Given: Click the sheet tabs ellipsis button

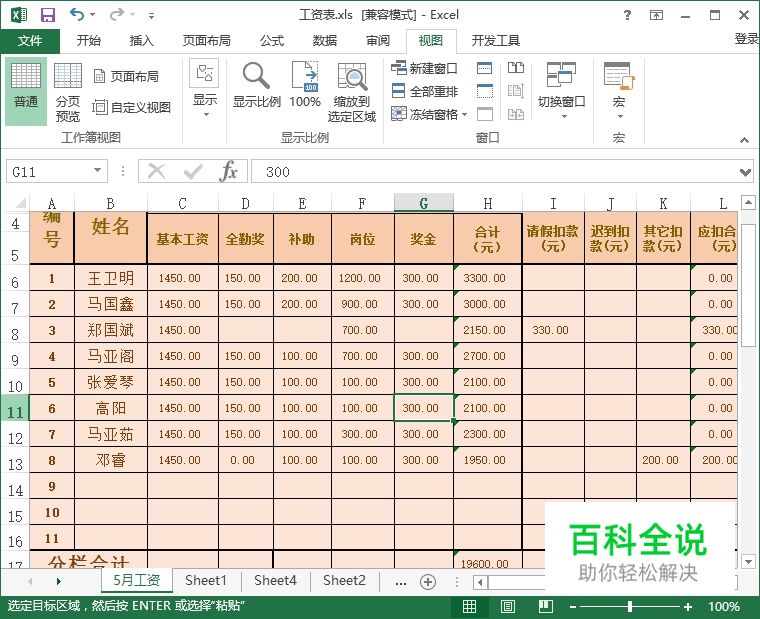Looking at the screenshot, I should (401, 583).
